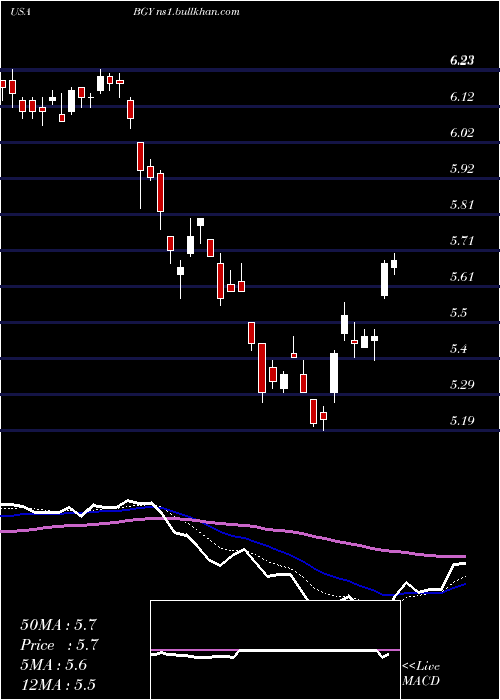Screen dimensions: 500x700
Task: Click the 5.4 price level label
Action: (x=459, y=349)
